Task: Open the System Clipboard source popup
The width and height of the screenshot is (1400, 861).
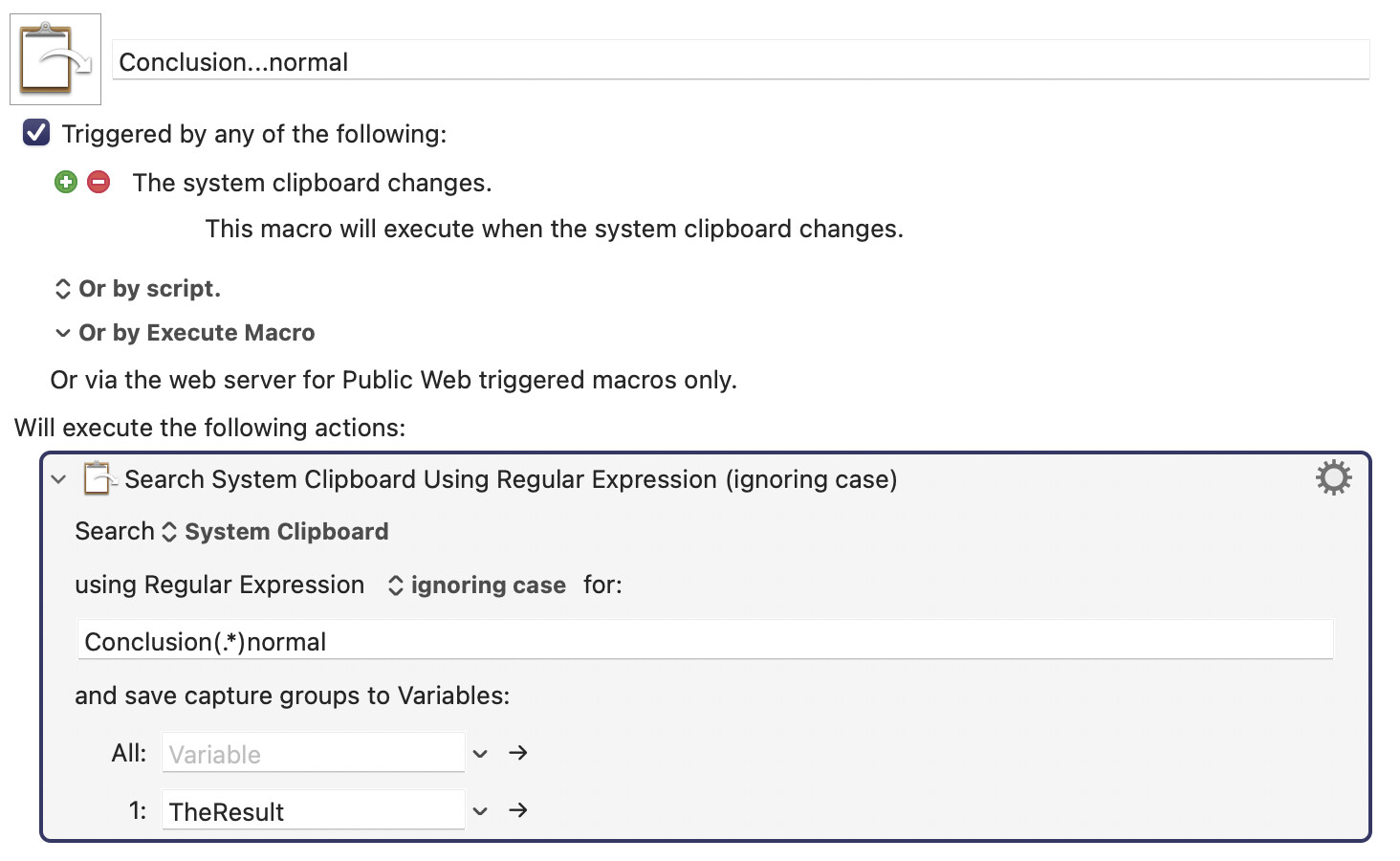Action: click(275, 532)
